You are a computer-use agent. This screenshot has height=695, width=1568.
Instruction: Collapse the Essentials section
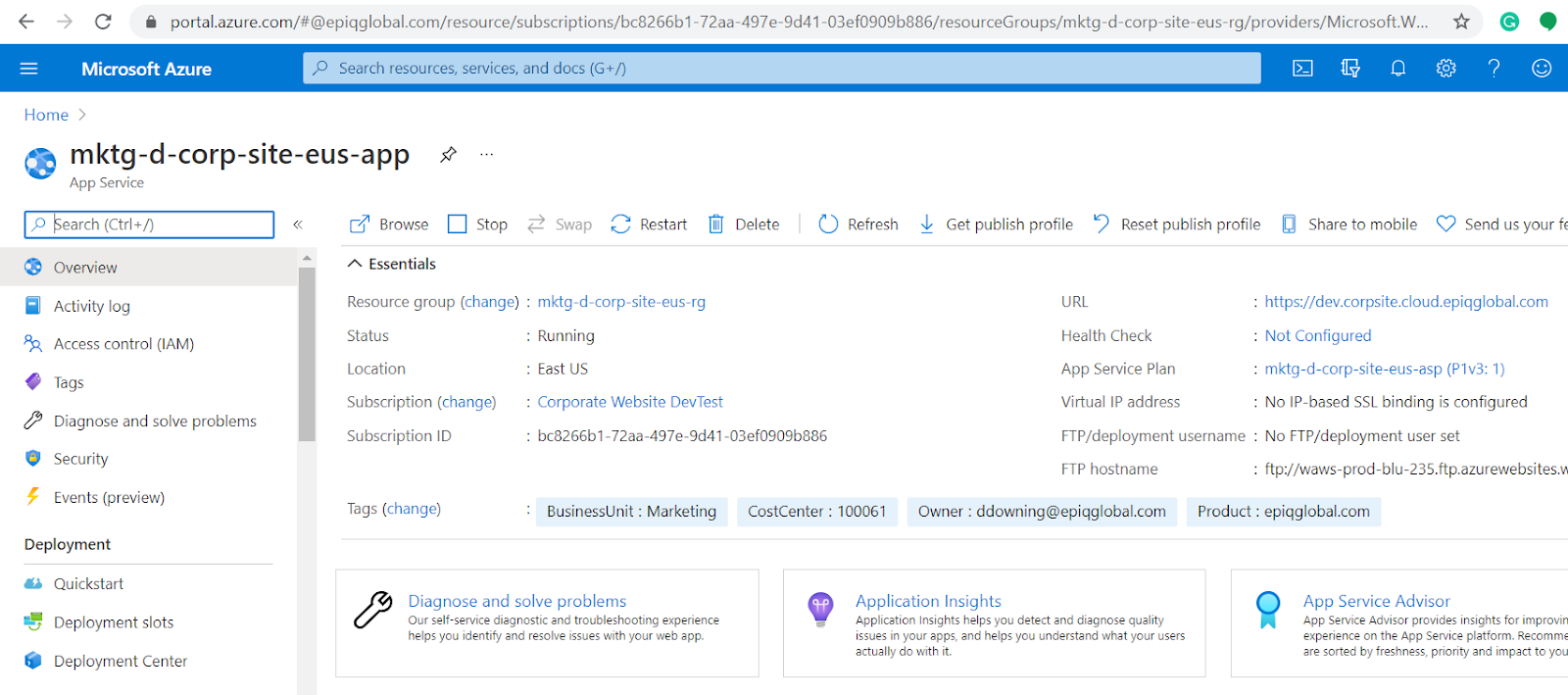coord(355,264)
